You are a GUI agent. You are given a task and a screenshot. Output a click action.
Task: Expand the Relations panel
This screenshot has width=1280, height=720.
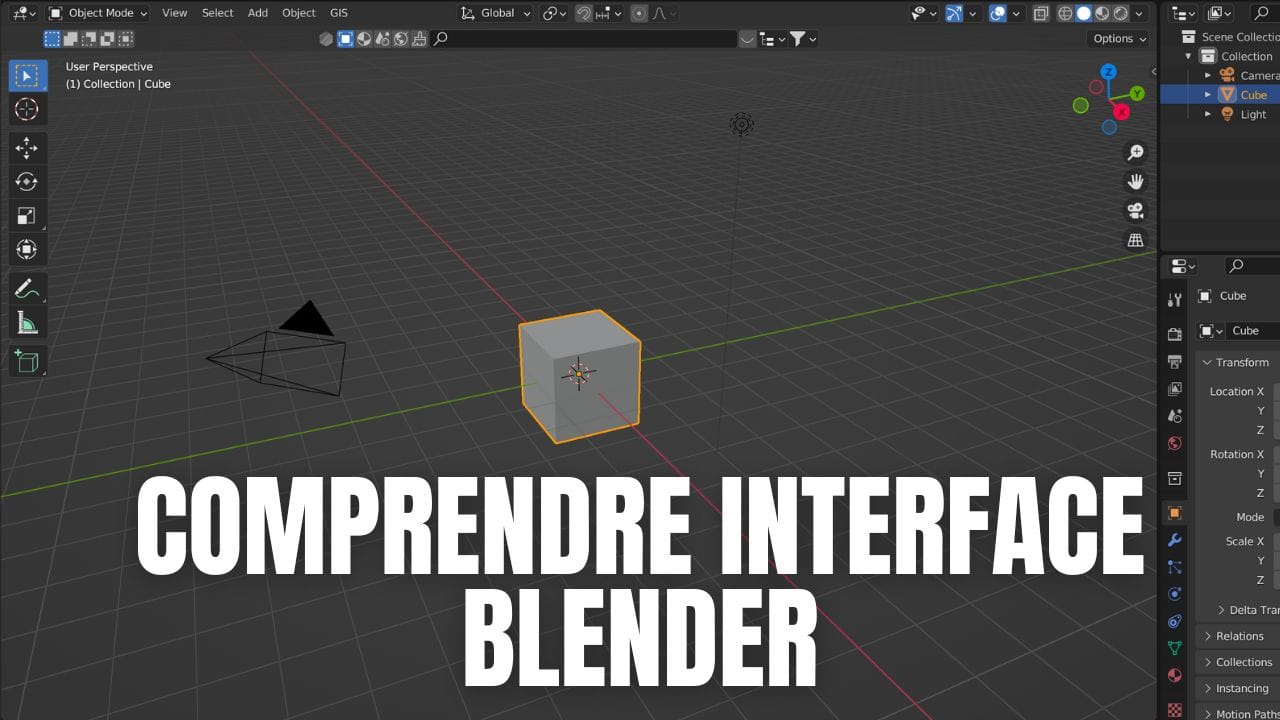click(1207, 636)
